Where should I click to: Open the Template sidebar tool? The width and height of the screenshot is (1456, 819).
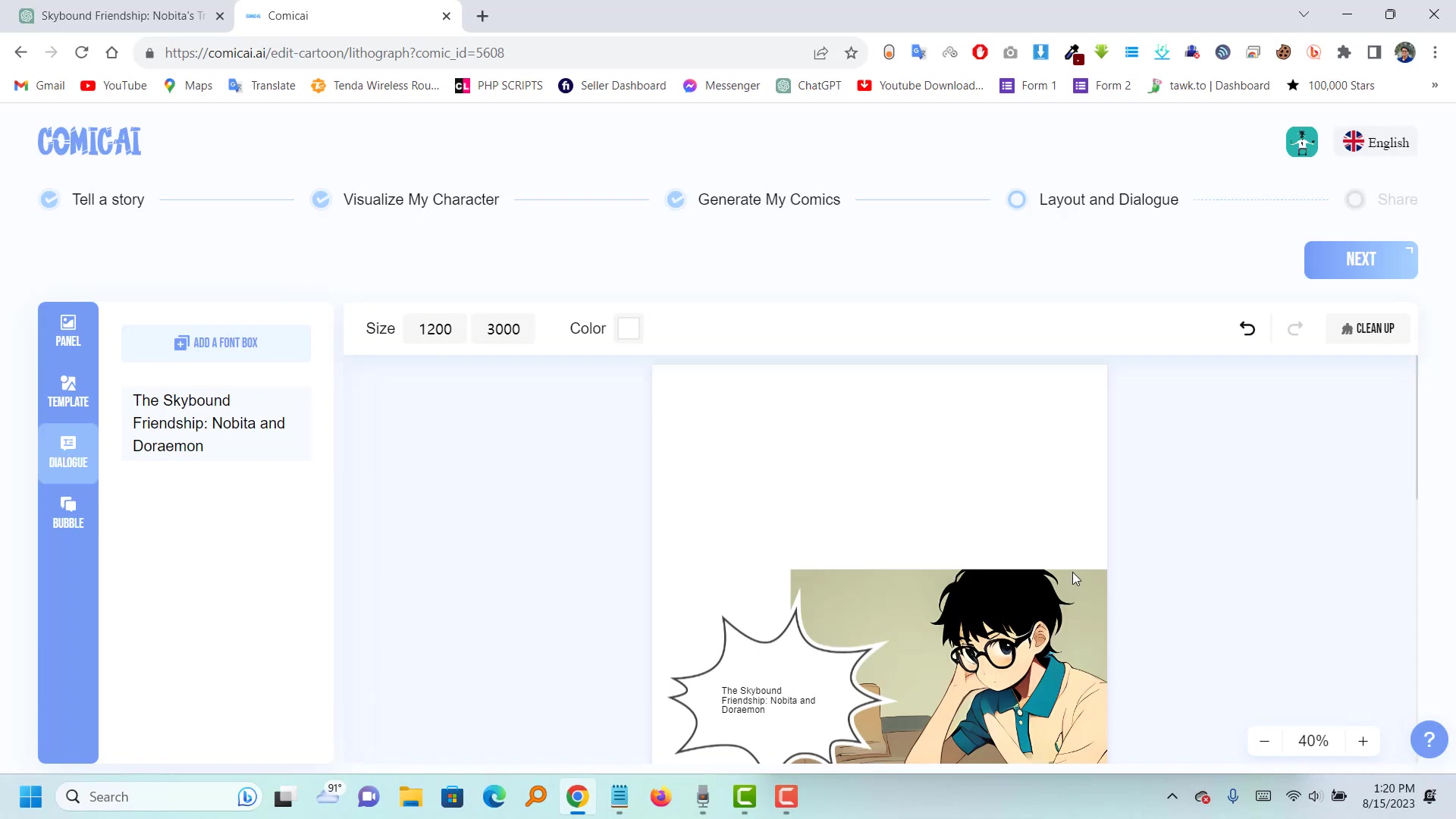pyautogui.click(x=67, y=392)
